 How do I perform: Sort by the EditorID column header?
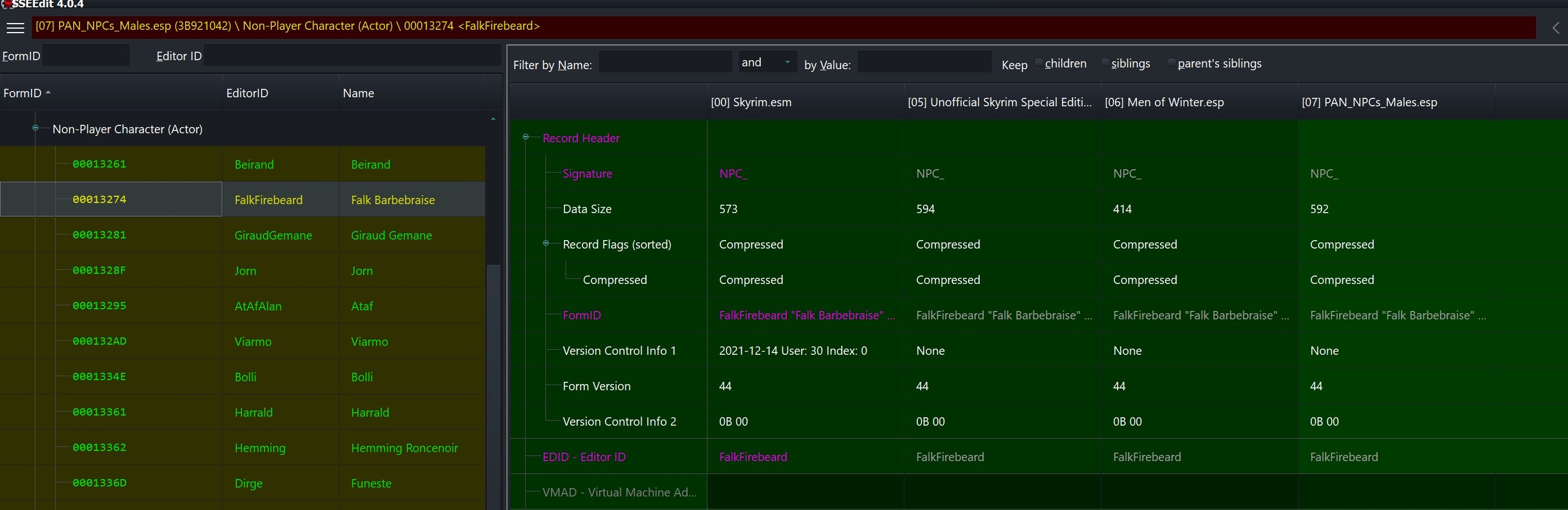(x=281, y=93)
